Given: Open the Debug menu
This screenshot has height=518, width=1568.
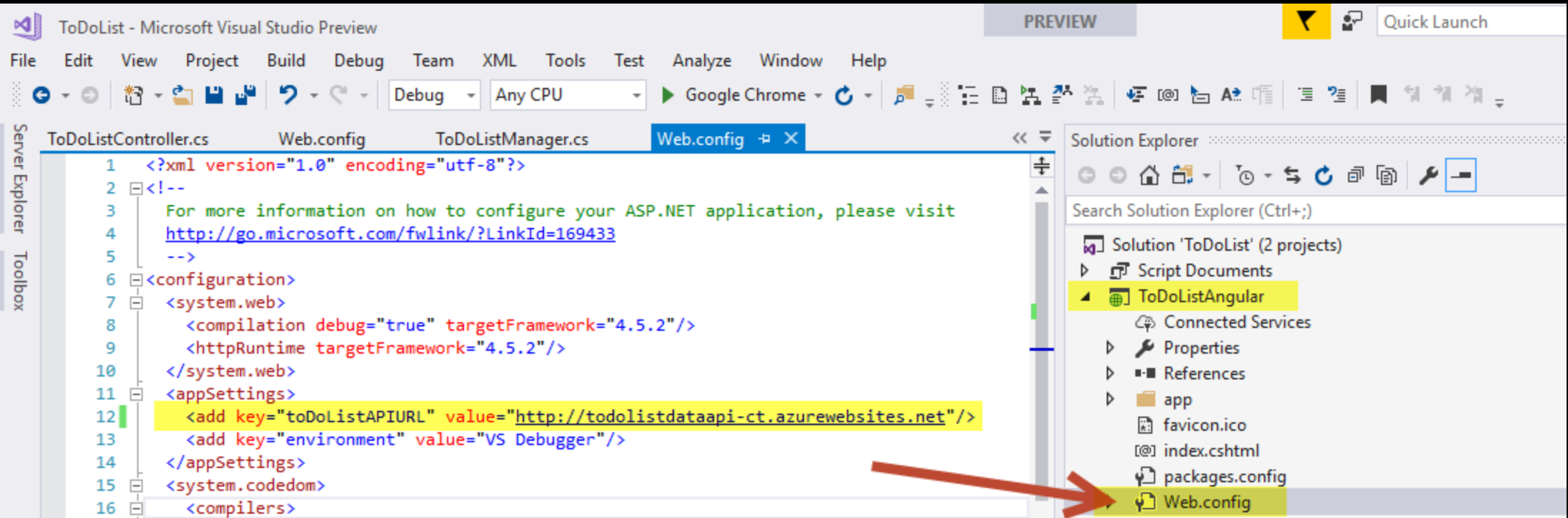Looking at the screenshot, I should (358, 61).
